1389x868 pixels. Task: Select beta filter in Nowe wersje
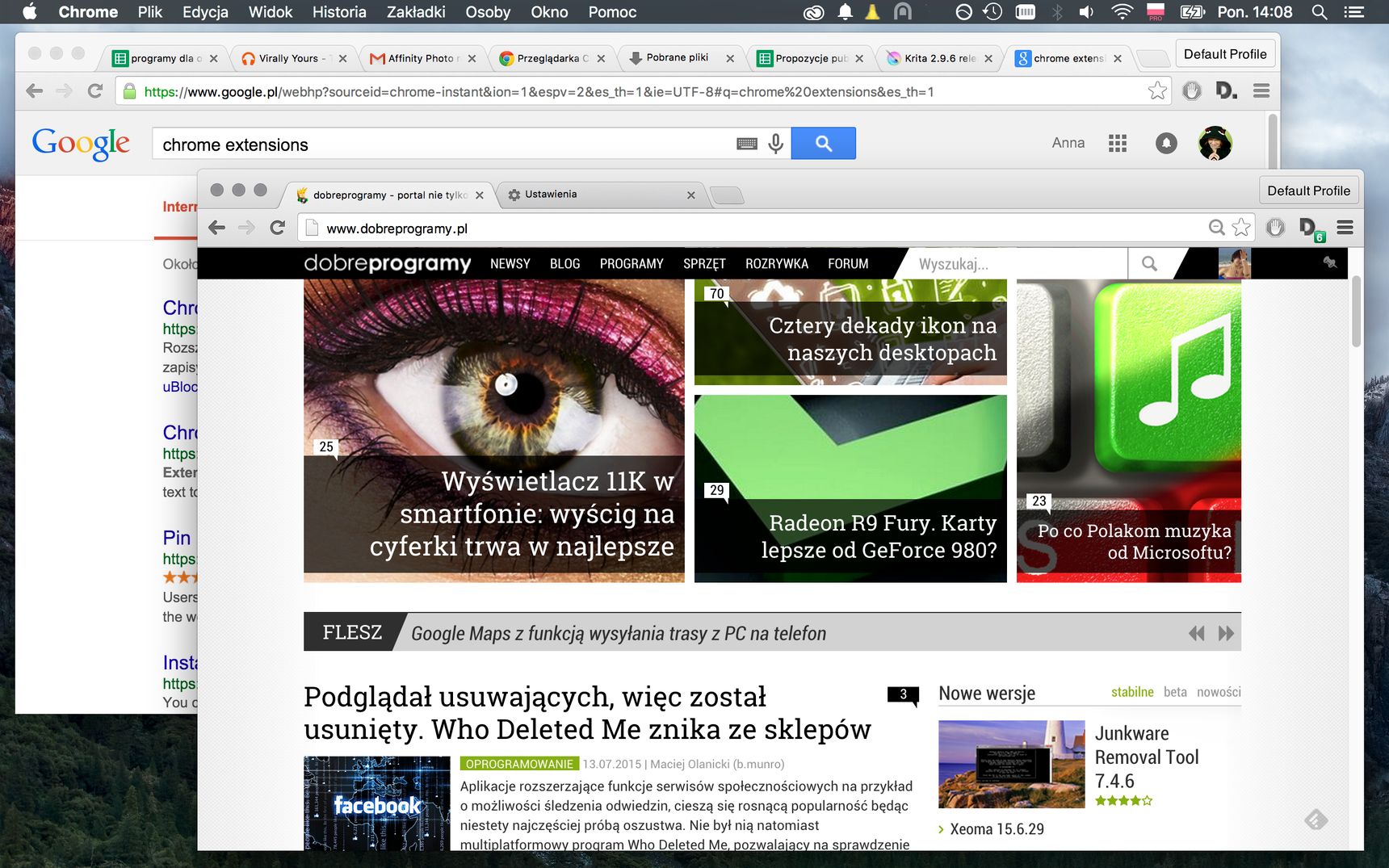pos(1175,692)
